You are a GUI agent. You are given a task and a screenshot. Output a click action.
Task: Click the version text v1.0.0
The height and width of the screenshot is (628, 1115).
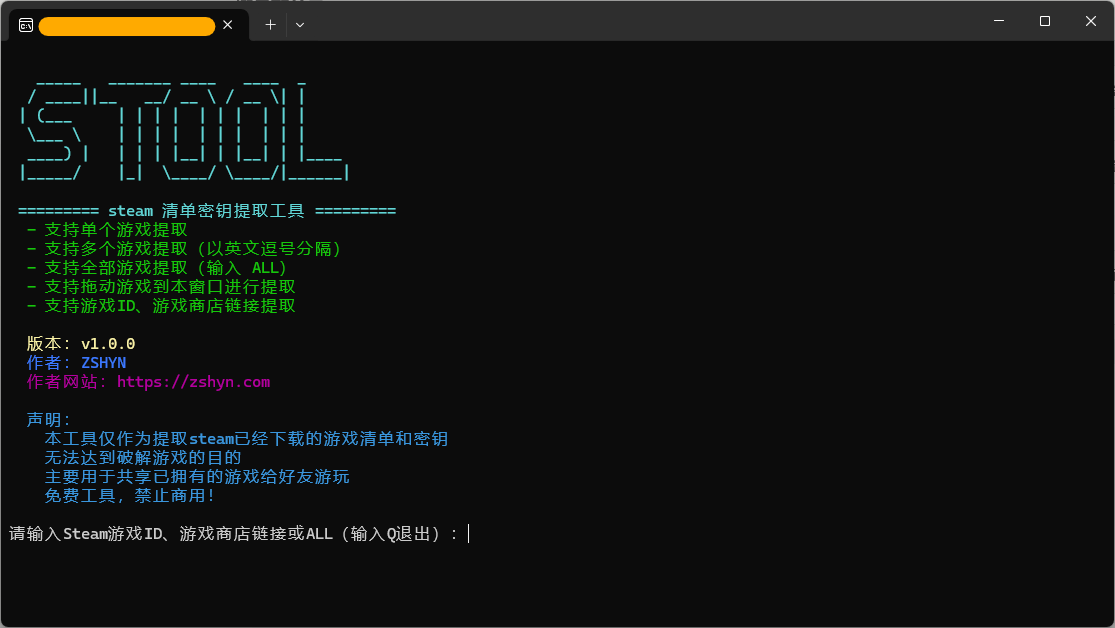(x=108, y=344)
